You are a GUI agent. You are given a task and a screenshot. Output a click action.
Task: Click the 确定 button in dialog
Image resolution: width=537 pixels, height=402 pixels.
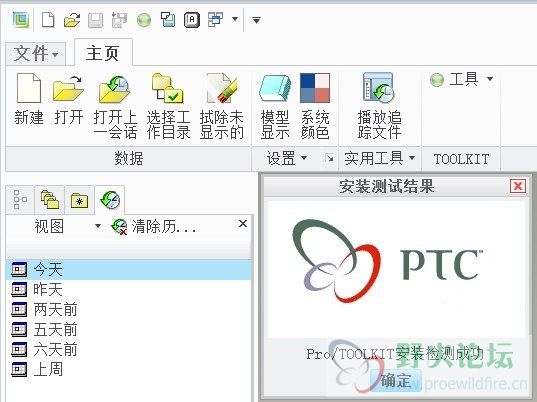click(x=396, y=380)
